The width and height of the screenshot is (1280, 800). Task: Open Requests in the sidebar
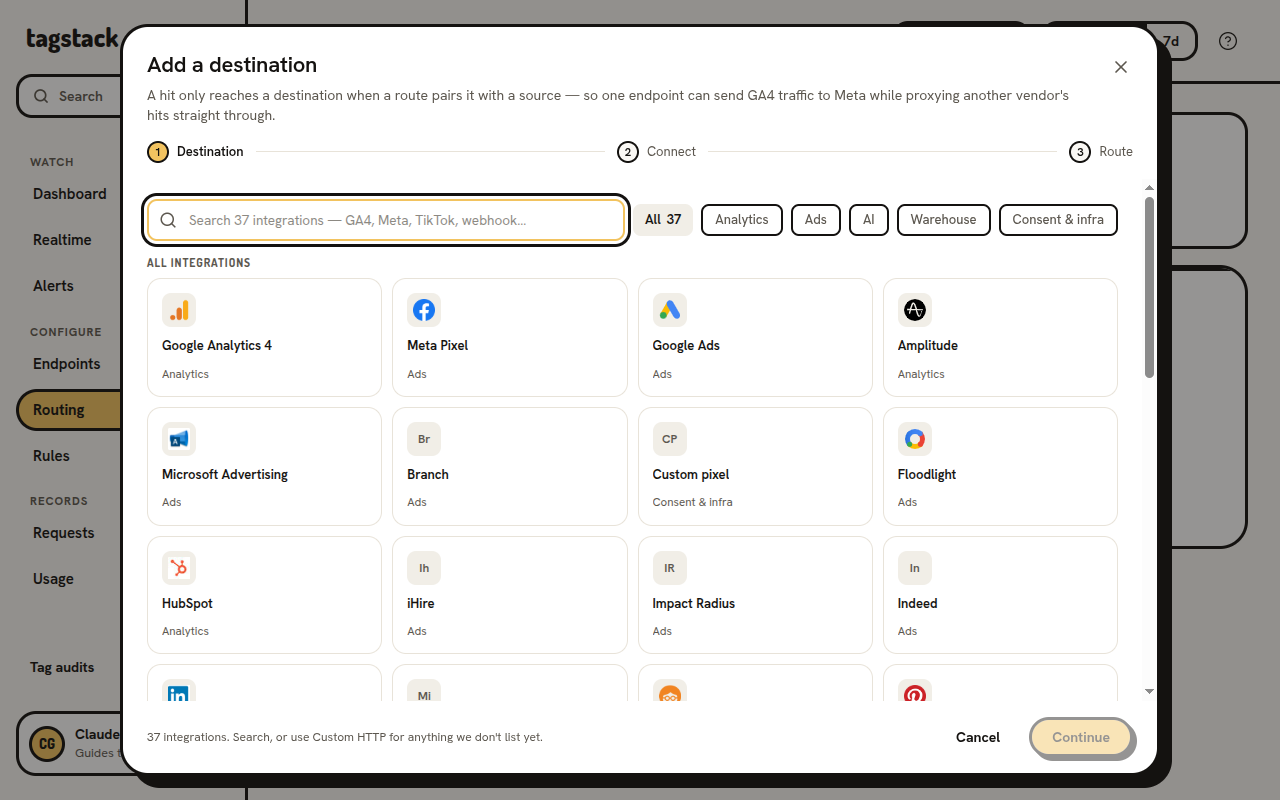pos(64,533)
